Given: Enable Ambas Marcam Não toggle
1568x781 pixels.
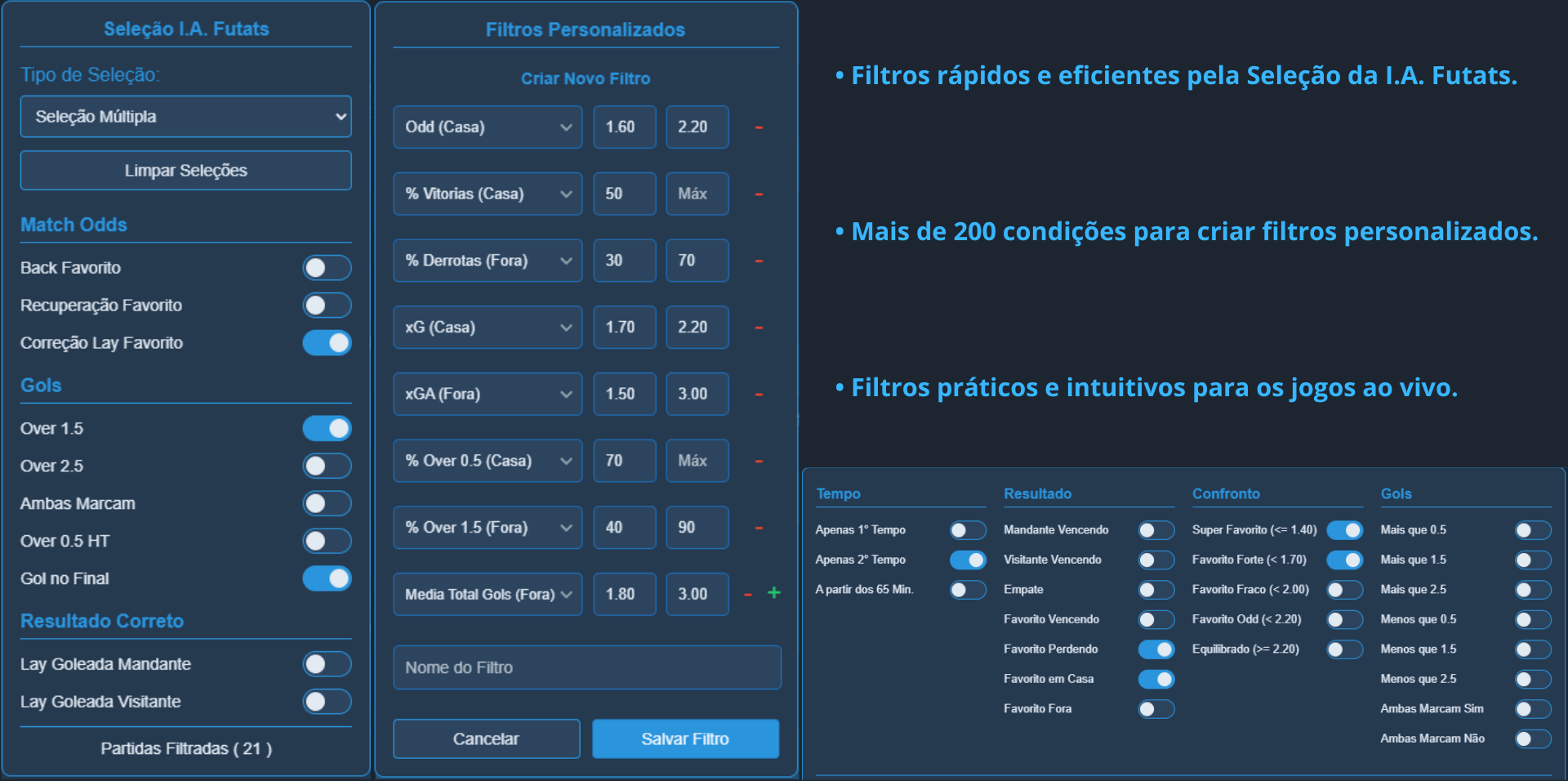Looking at the screenshot, I should click(x=1534, y=739).
